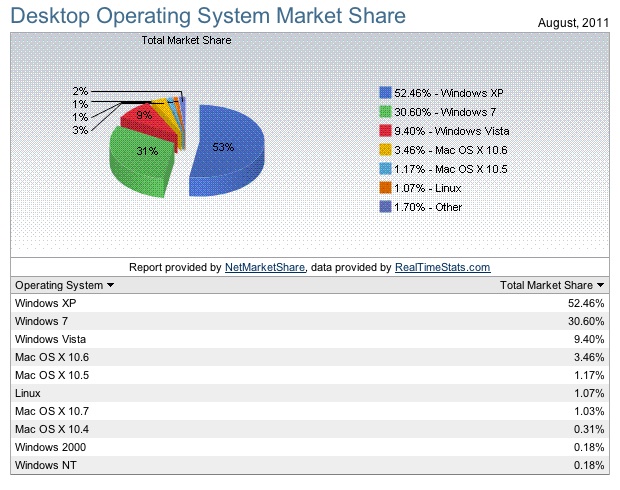
Task: Select the light blue Mac OS X 10.5 swatch
Action: pyautogui.click(x=386, y=169)
